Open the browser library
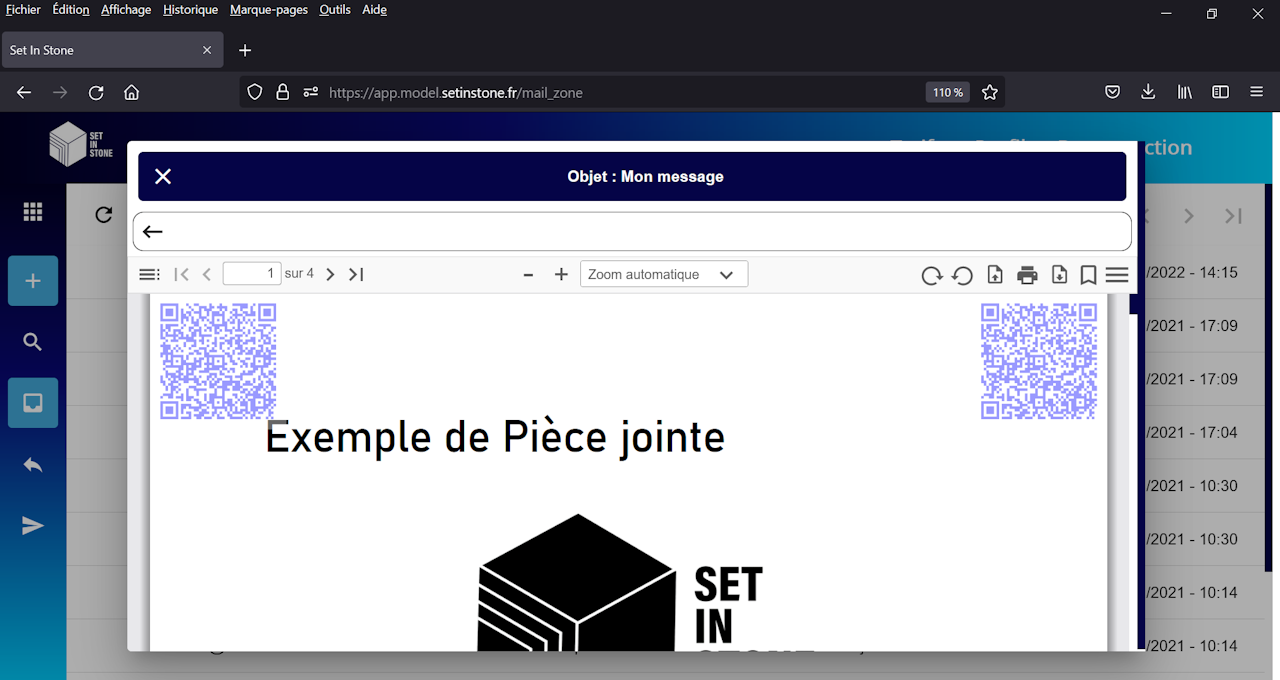 [1185, 92]
